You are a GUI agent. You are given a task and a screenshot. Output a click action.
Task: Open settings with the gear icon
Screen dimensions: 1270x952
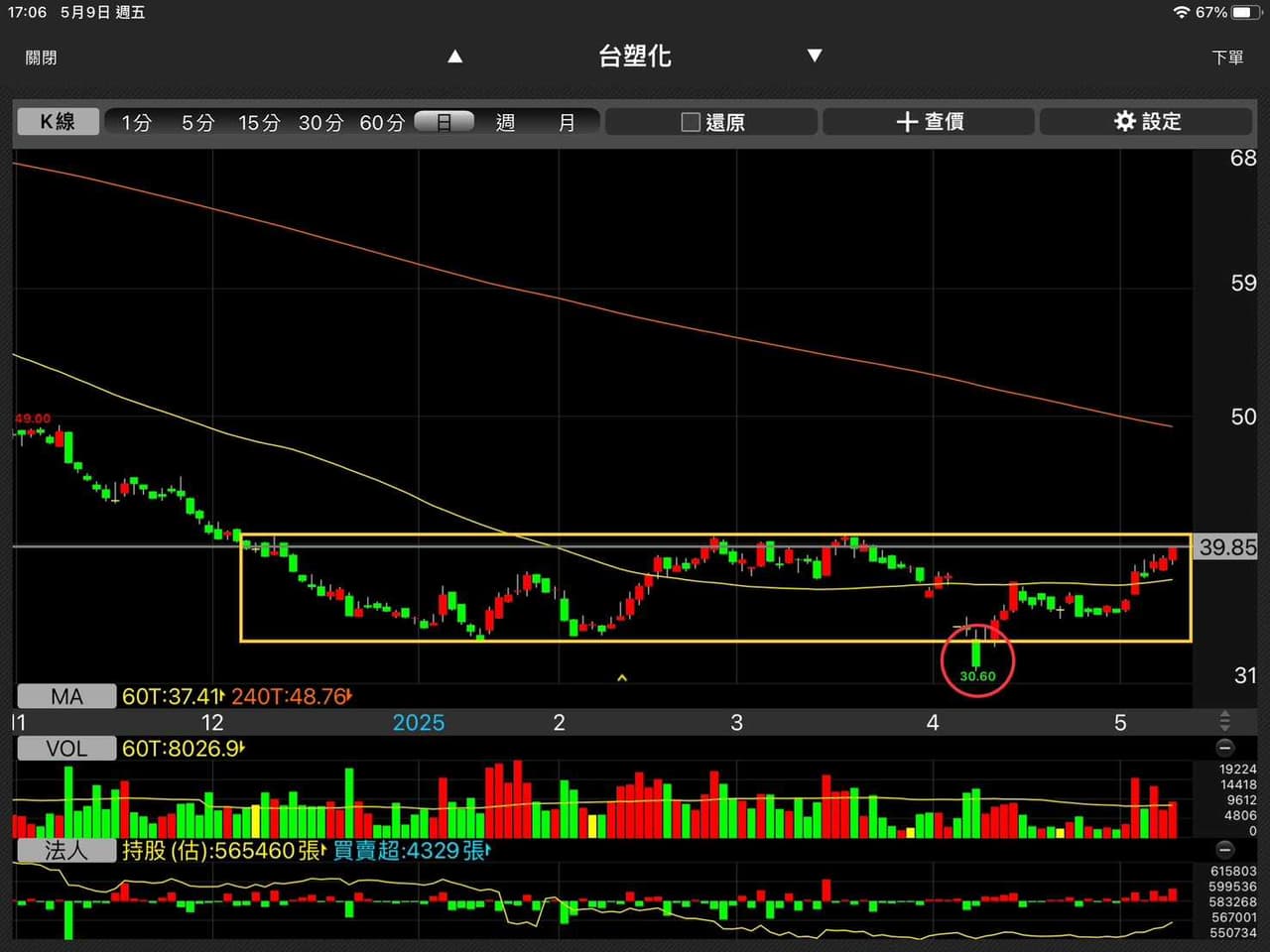pyautogui.click(x=1124, y=121)
